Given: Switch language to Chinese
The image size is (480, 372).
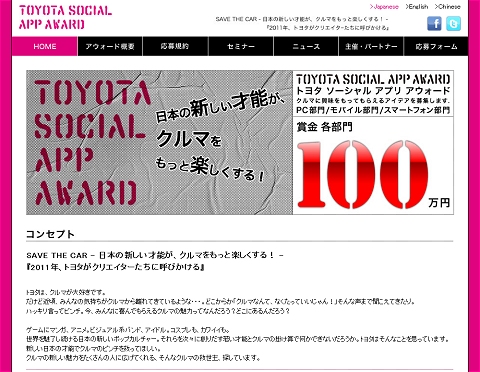Looking at the screenshot, I should click(x=448, y=7).
